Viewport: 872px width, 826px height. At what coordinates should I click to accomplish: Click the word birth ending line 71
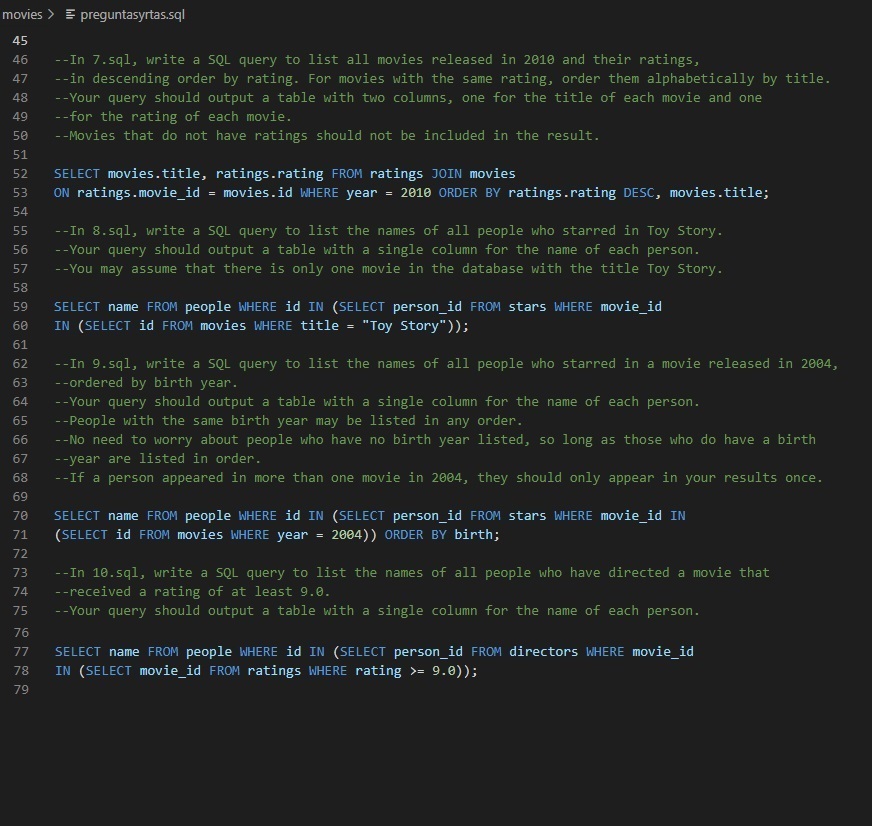pos(474,535)
